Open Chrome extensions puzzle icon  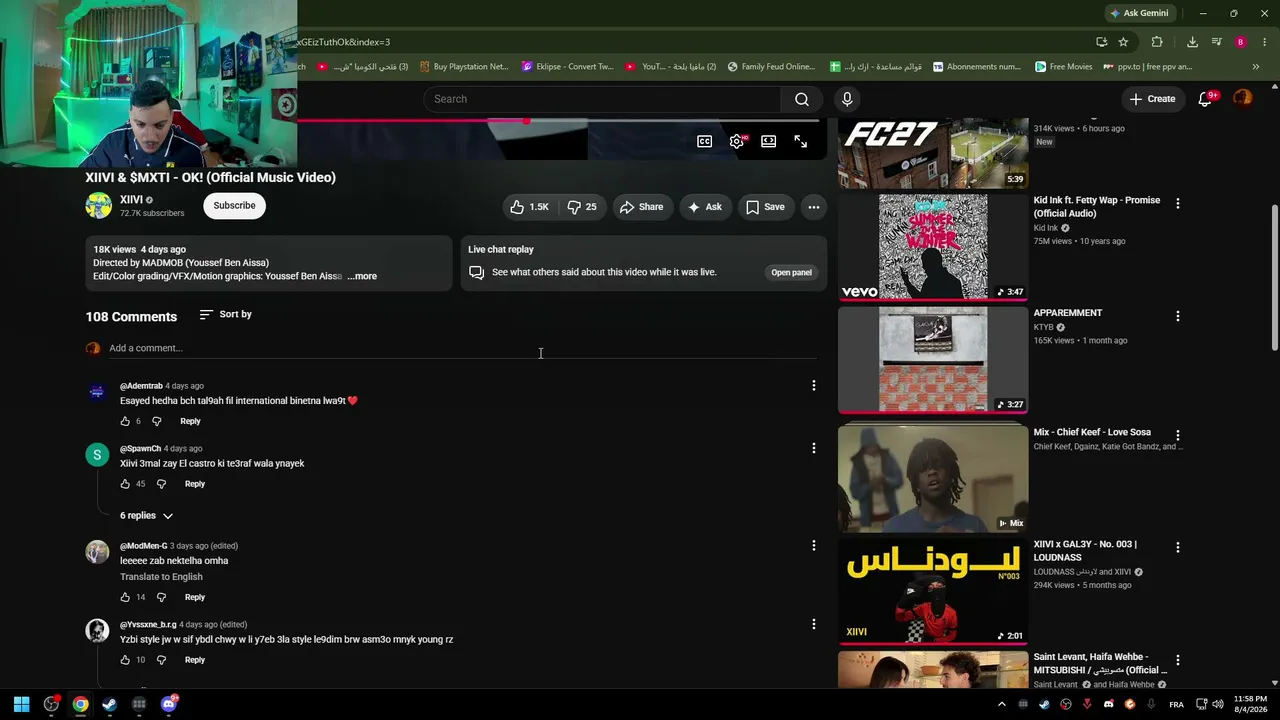click(1157, 42)
